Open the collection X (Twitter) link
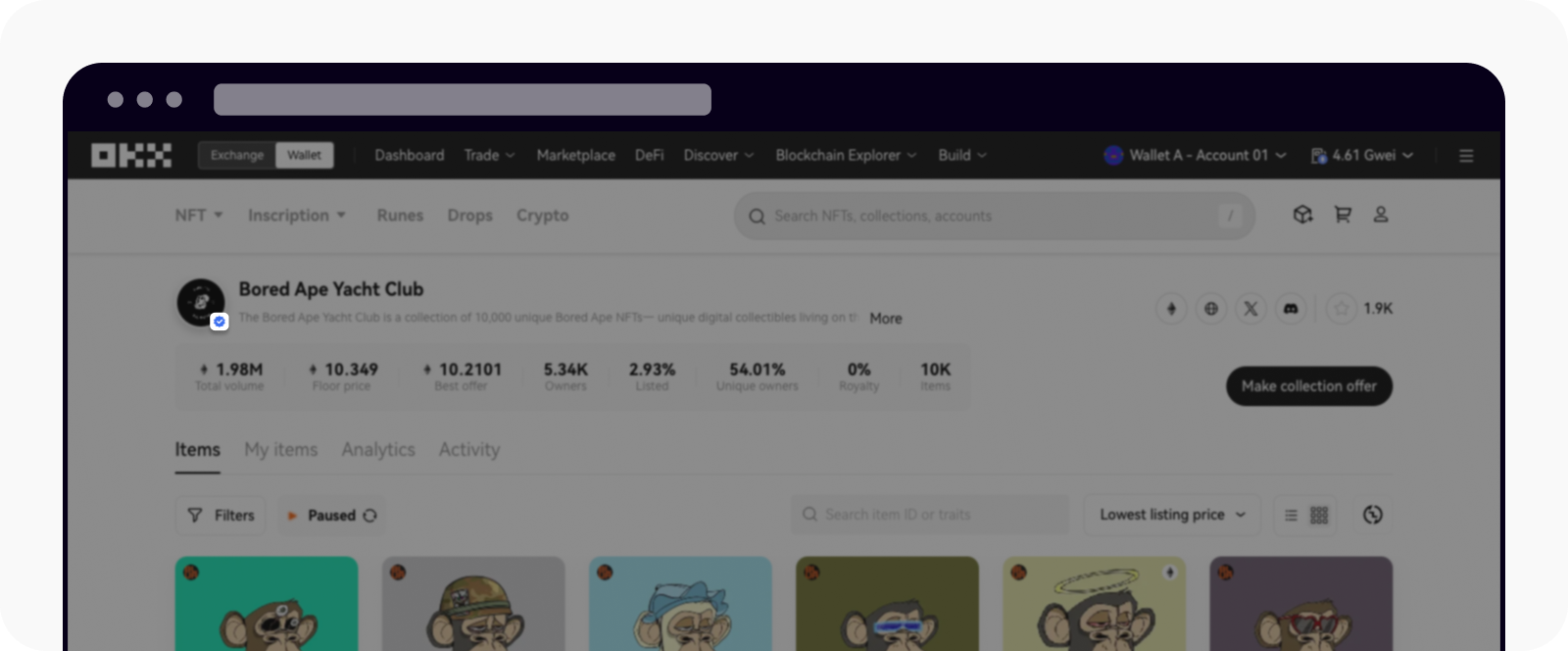Screen dimensions: 1568x651 coord(1250,309)
